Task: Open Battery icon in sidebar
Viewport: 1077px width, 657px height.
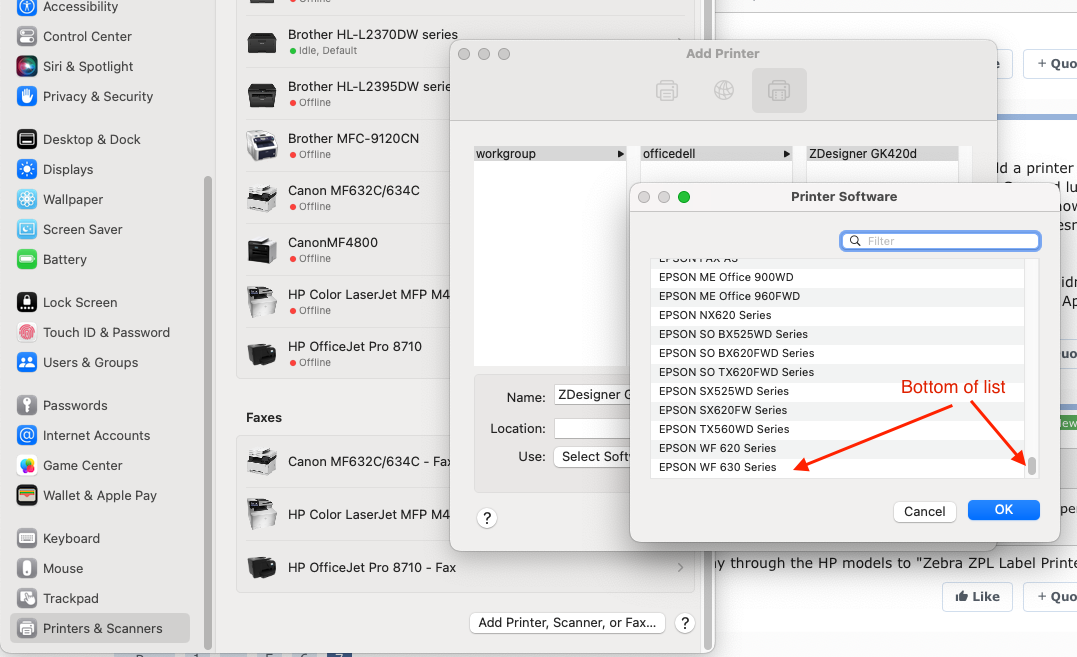Action: click(27, 260)
